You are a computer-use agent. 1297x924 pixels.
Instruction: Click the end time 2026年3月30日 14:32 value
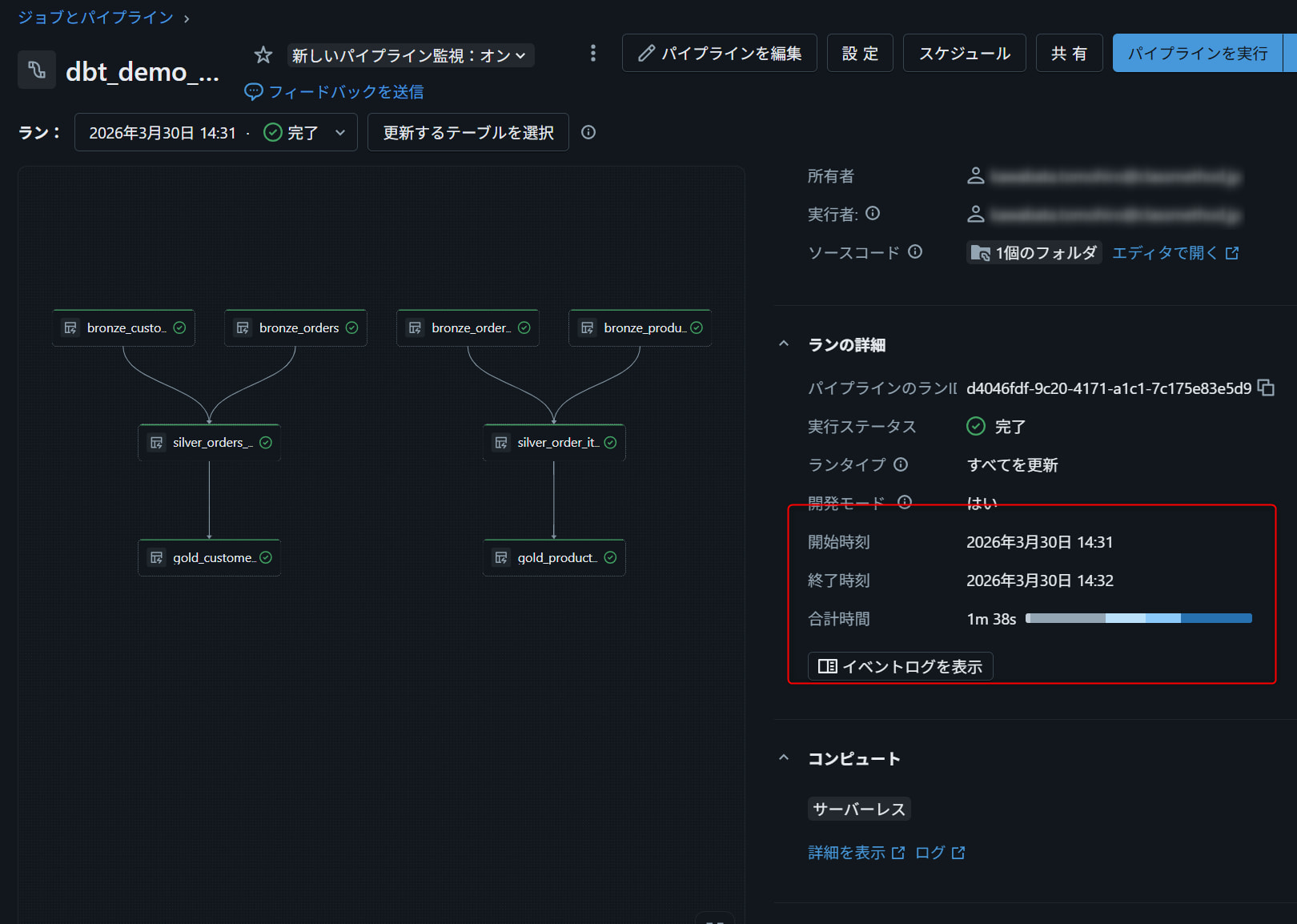pyautogui.click(x=1039, y=581)
